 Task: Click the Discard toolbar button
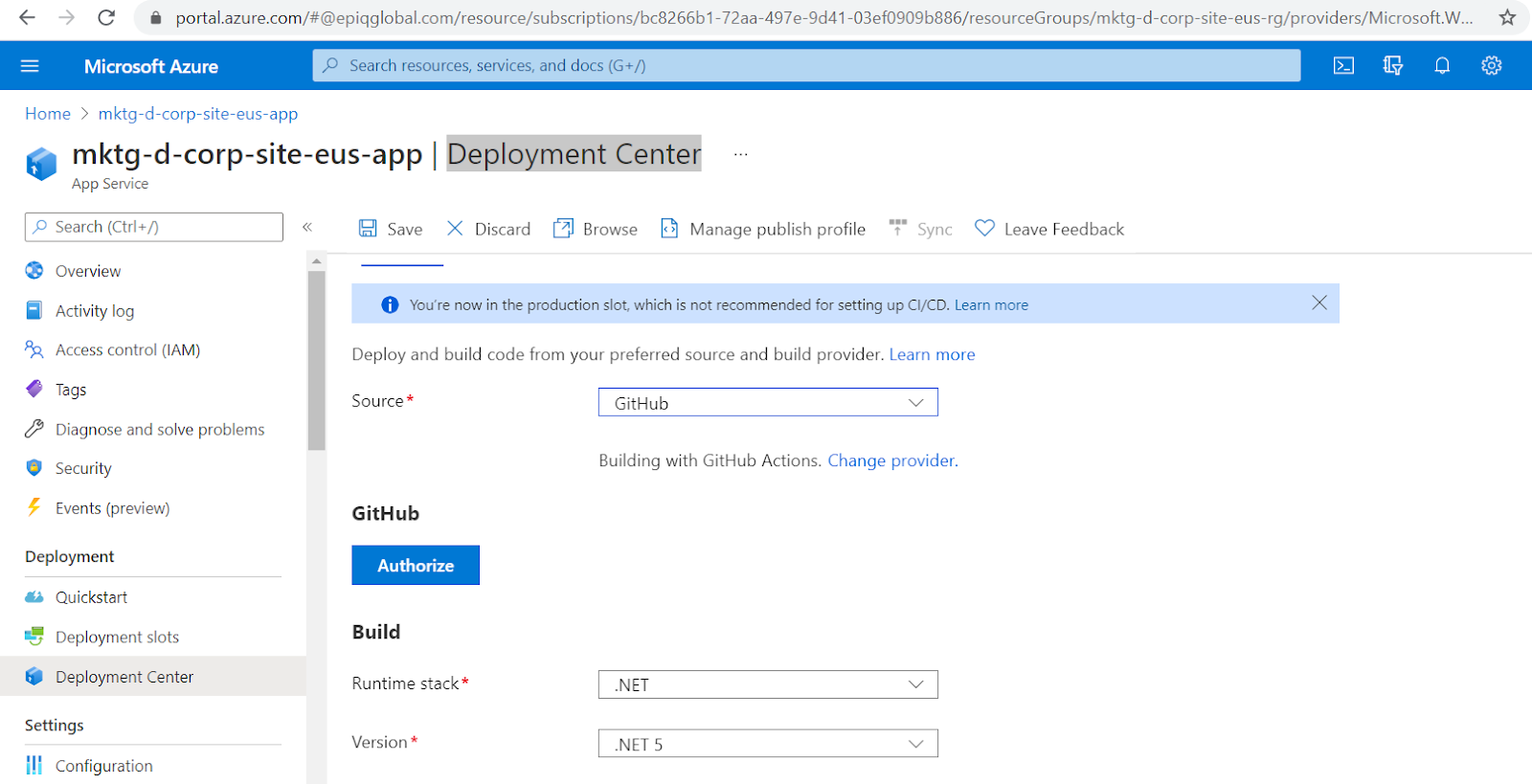pyautogui.click(x=488, y=228)
